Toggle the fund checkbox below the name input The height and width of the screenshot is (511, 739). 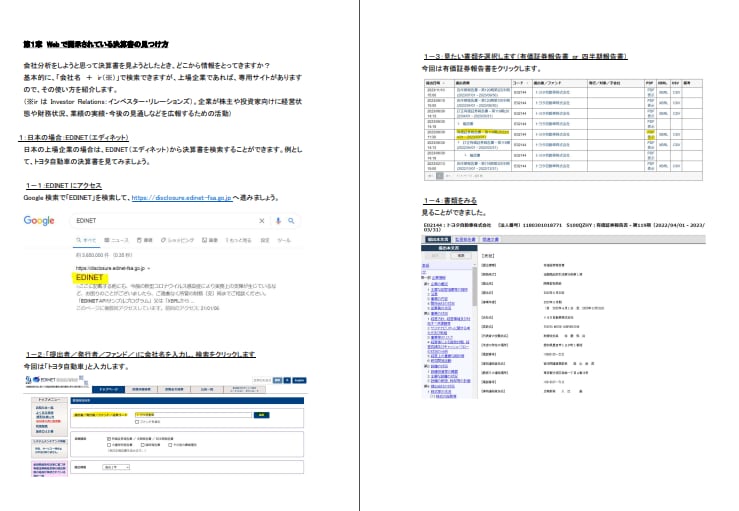137,422
